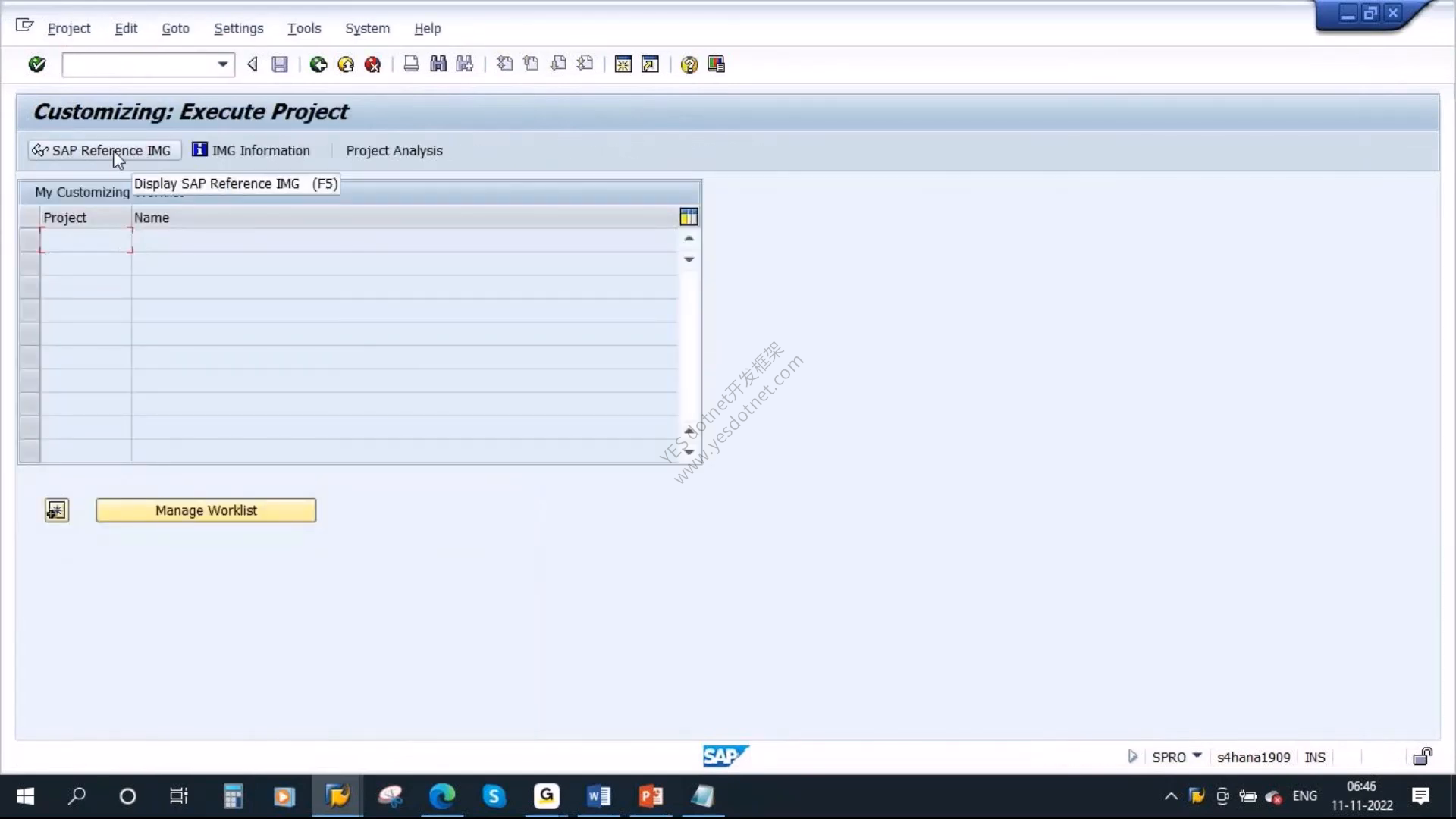Click the Print icon
Image resolution: width=1456 pixels, height=819 pixels.
point(411,64)
